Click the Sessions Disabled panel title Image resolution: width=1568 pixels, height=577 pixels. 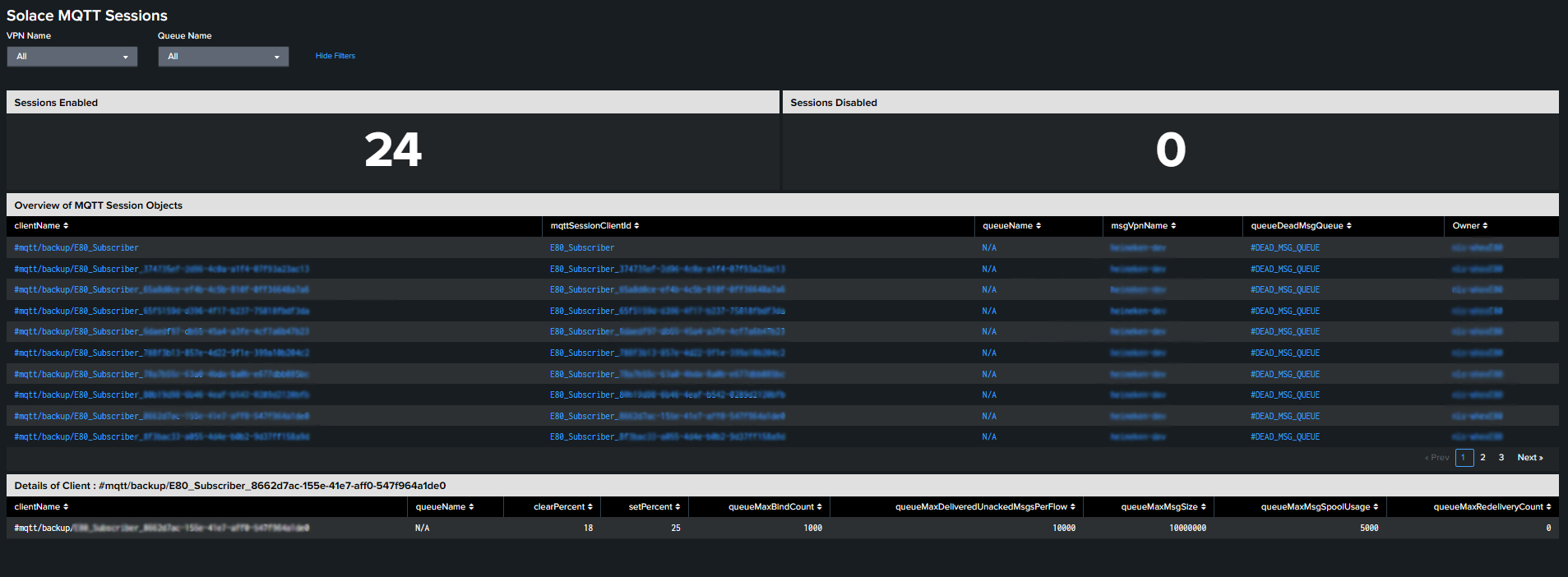[x=834, y=103]
